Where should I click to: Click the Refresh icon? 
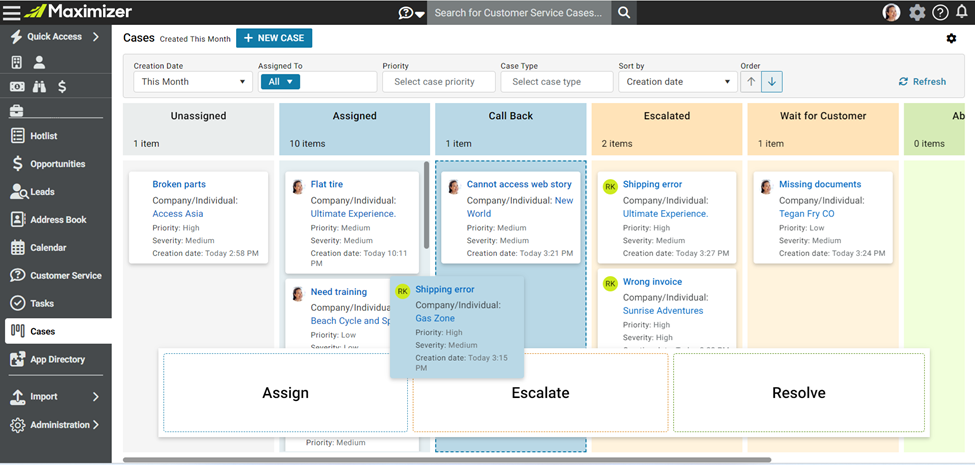pos(903,81)
